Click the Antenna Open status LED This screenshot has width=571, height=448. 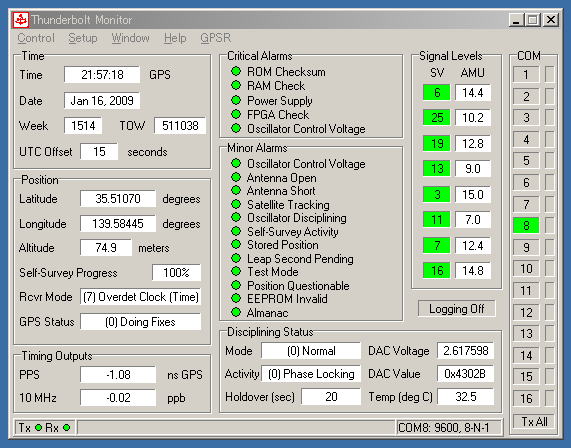(236, 177)
